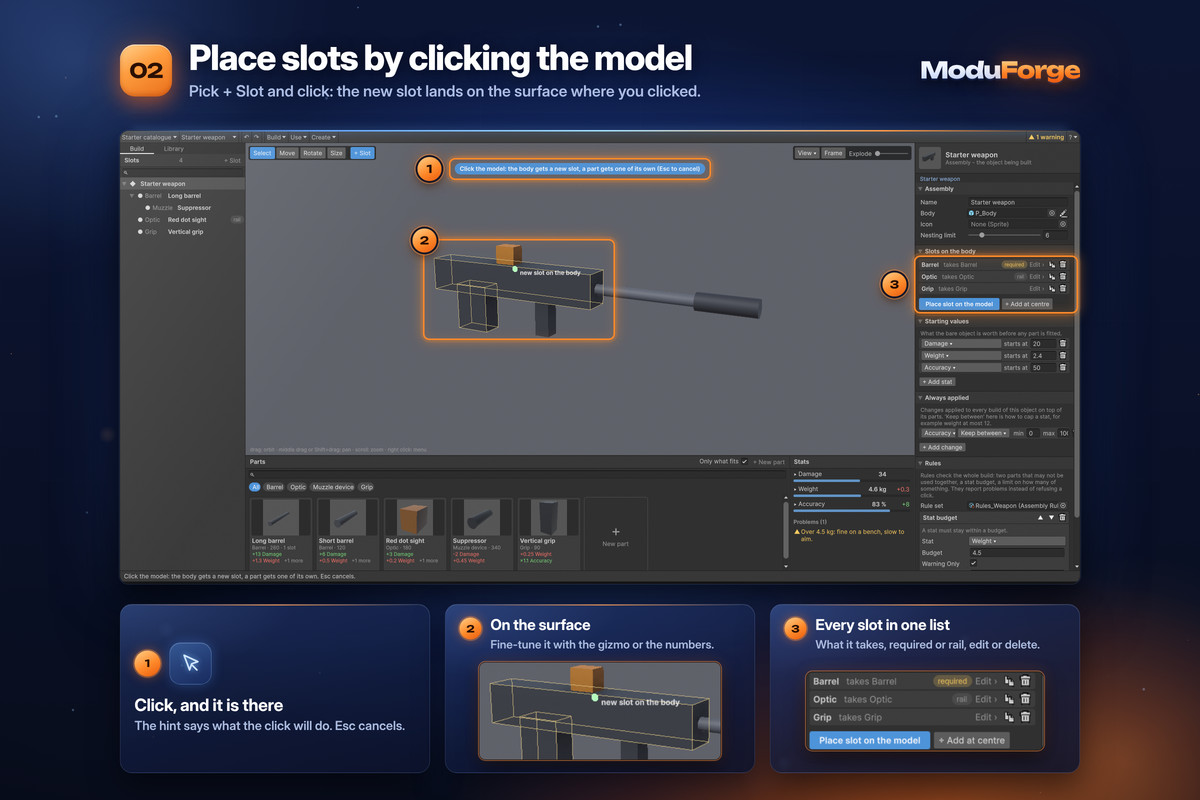Switch to the Build tab
Viewport: 1200px width, 800px height.
[x=137, y=149]
